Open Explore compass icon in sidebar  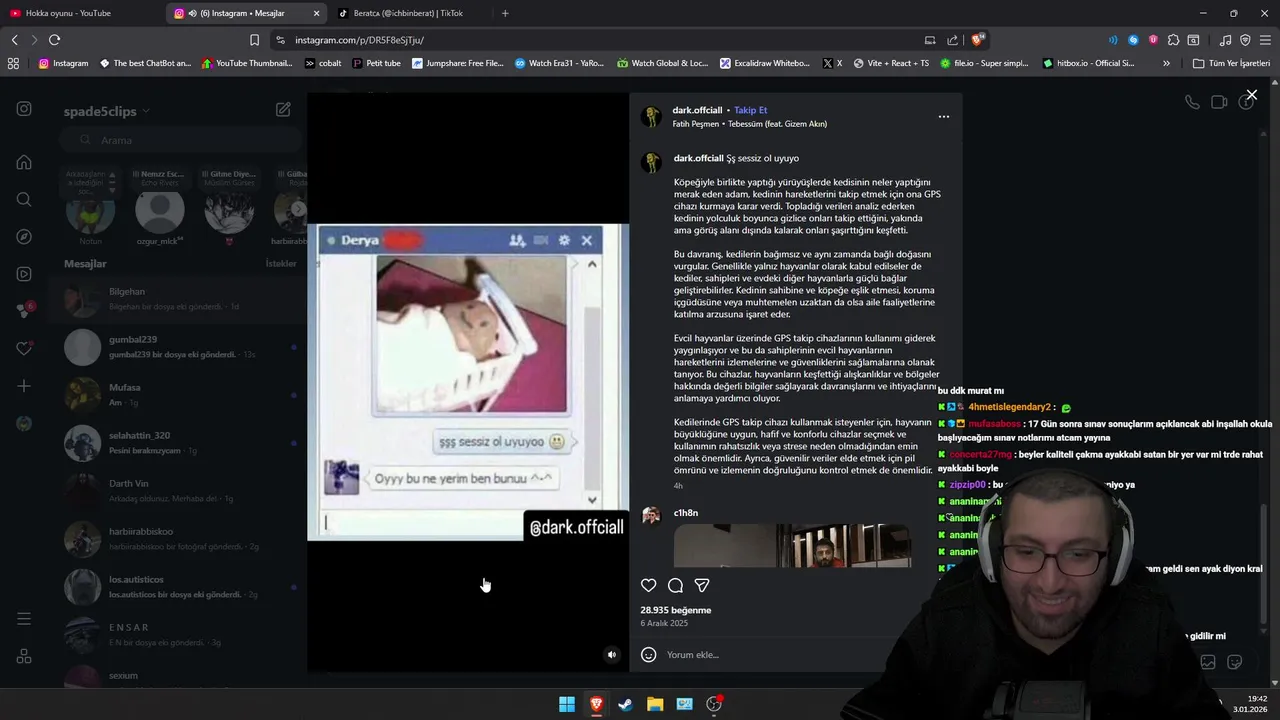coord(24,237)
